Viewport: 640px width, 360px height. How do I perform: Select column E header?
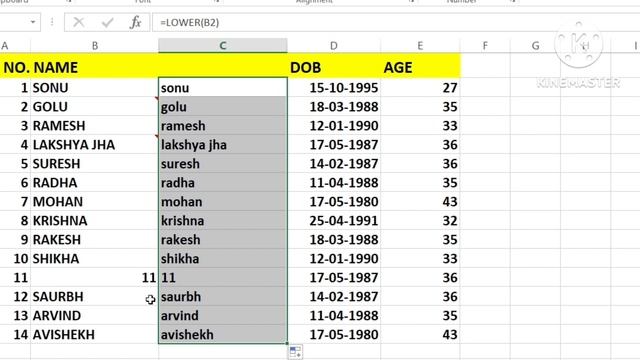coord(420,46)
